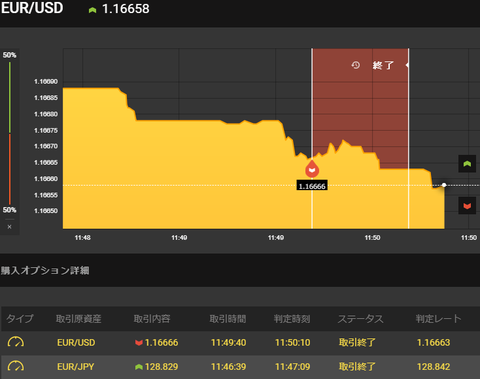This screenshot has width=480, height=379.
Task: Click the red entry marker on chart
Action: tap(312, 168)
